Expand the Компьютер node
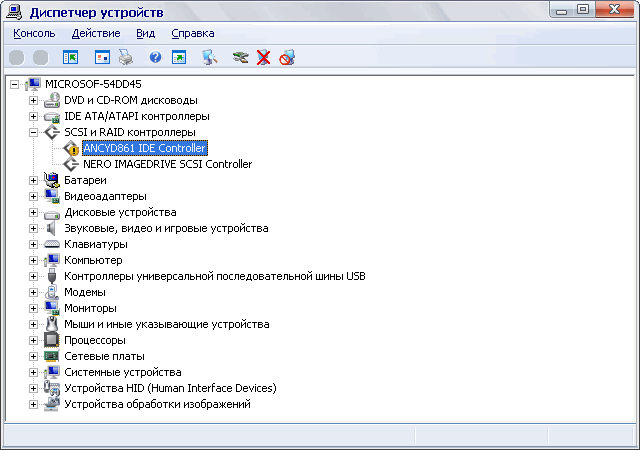Screen dimensions: 640x450 coord(33,260)
